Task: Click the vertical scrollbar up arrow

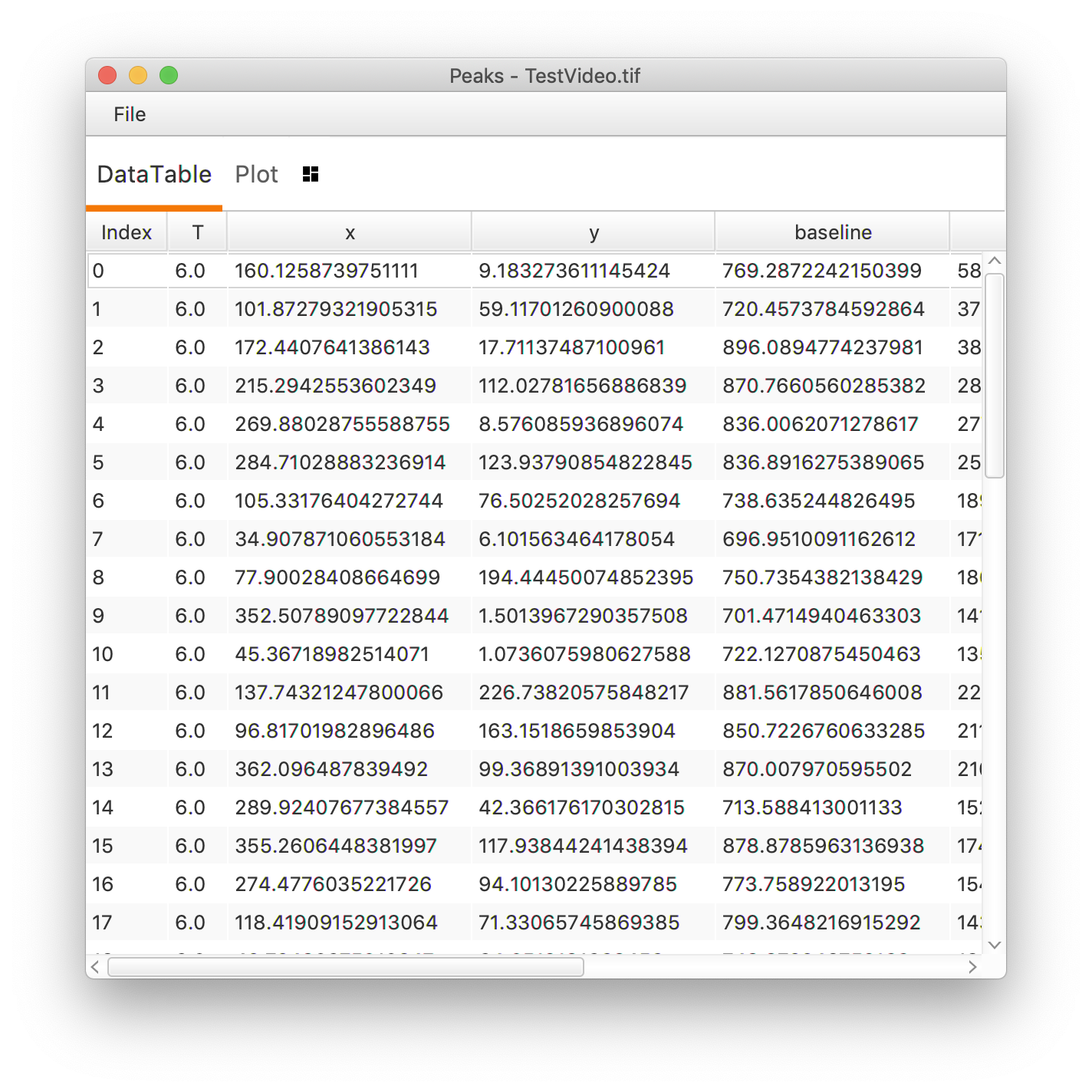Action: tap(995, 261)
